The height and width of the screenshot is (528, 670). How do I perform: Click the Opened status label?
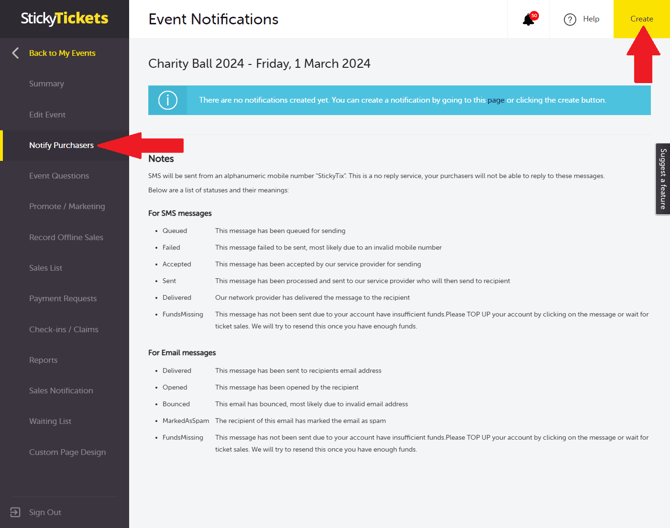(175, 387)
